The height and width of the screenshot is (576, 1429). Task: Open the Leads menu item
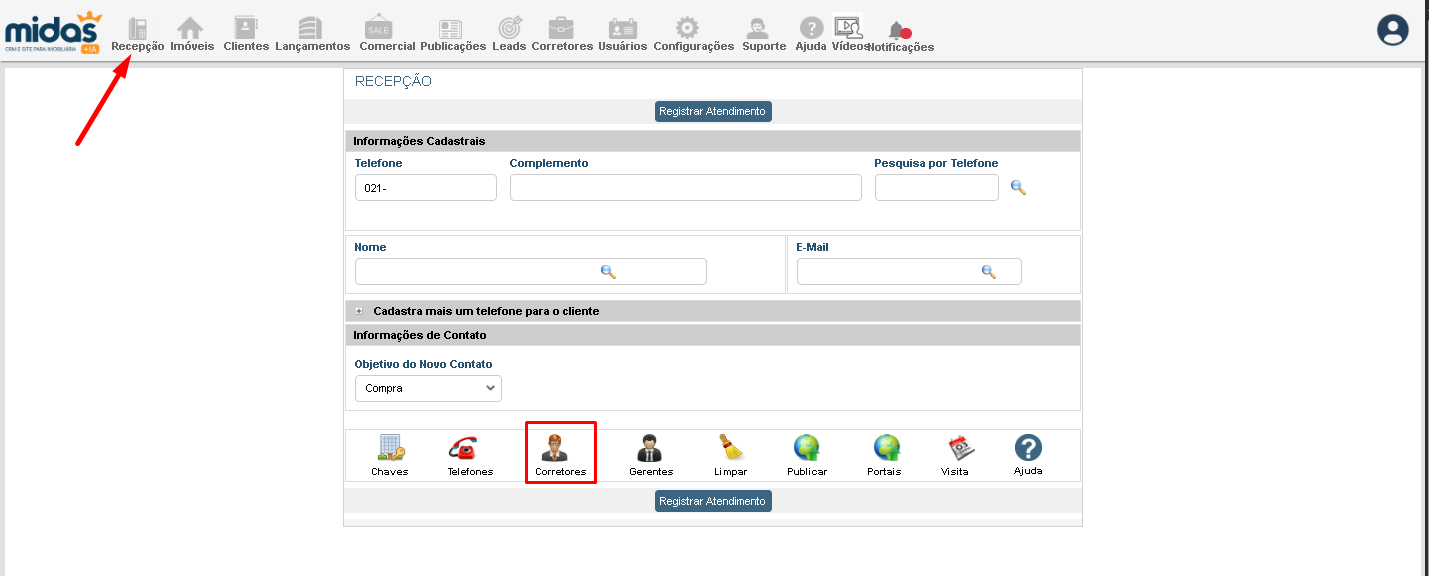click(x=509, y=33)
